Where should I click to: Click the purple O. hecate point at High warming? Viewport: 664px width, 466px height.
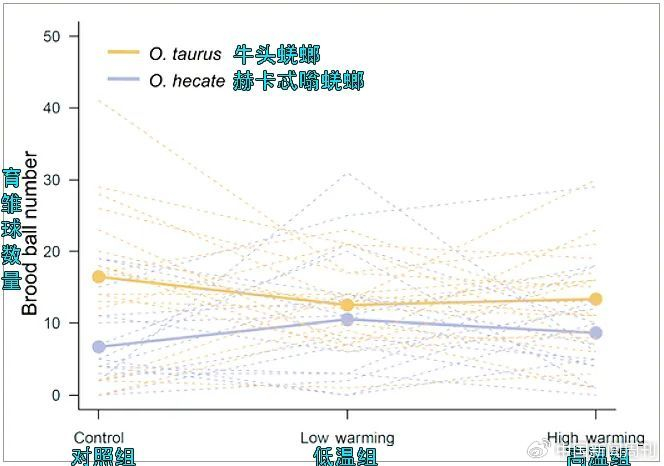596,333
